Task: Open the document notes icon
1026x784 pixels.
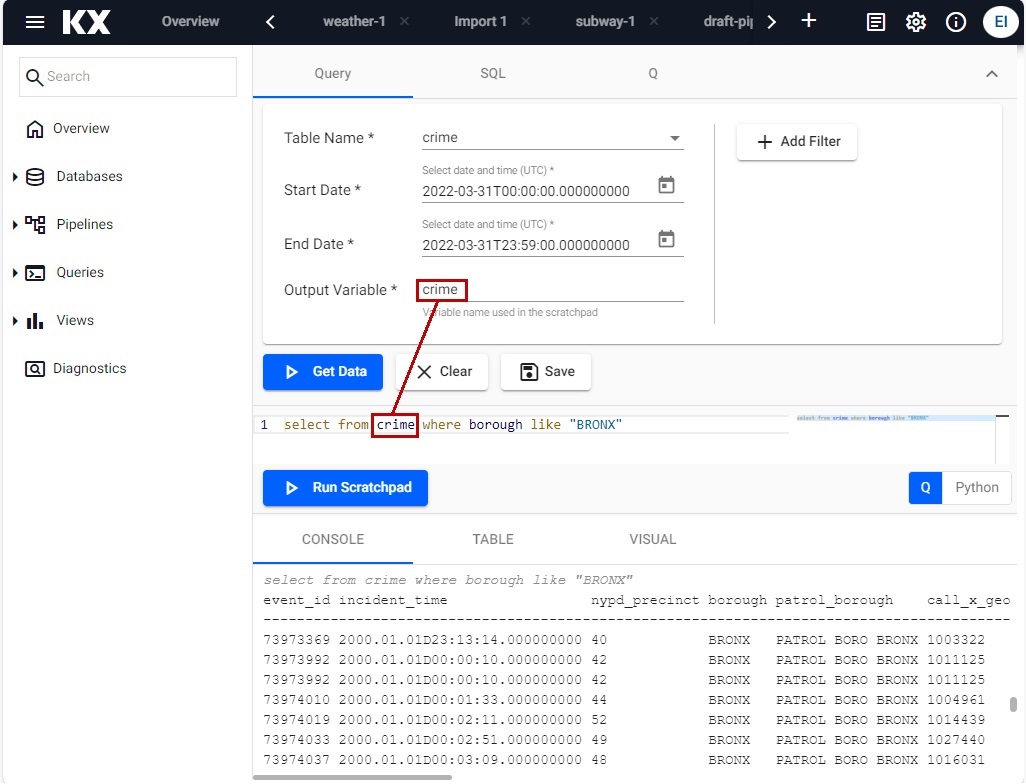Action: [x=876, y=22]
